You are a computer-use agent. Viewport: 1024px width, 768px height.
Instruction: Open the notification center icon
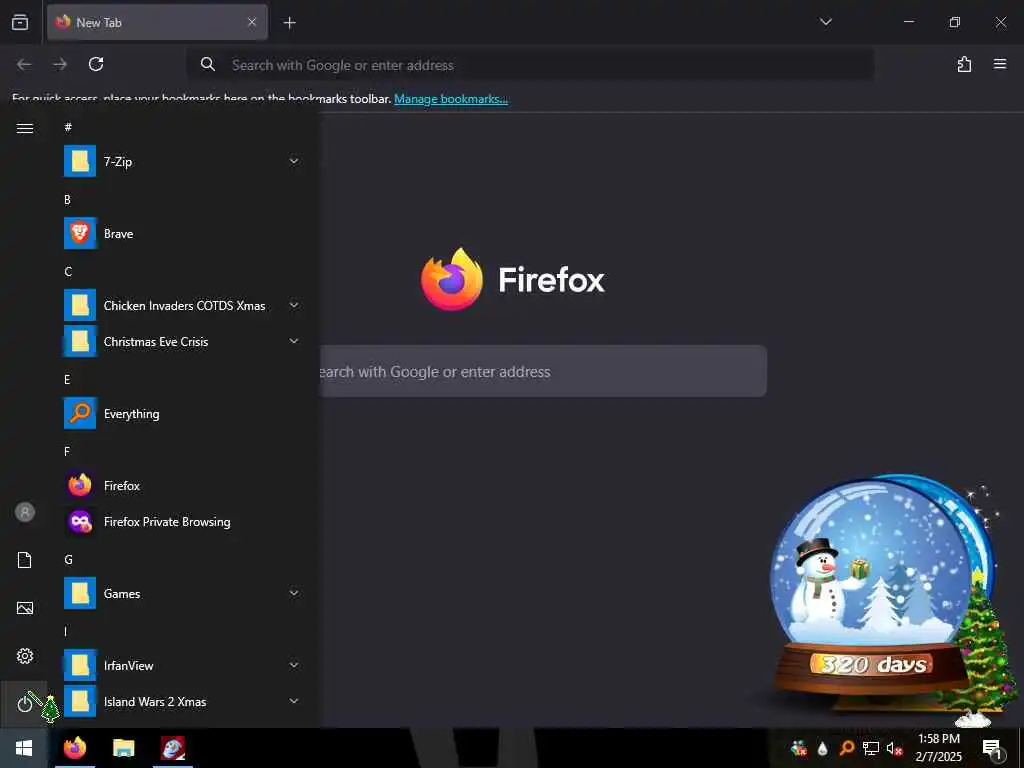[x=991, y=748]
